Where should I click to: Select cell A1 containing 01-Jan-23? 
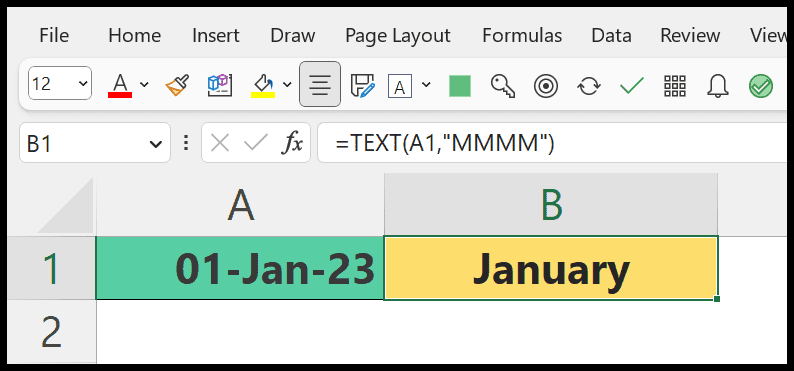tap(240, 268)
